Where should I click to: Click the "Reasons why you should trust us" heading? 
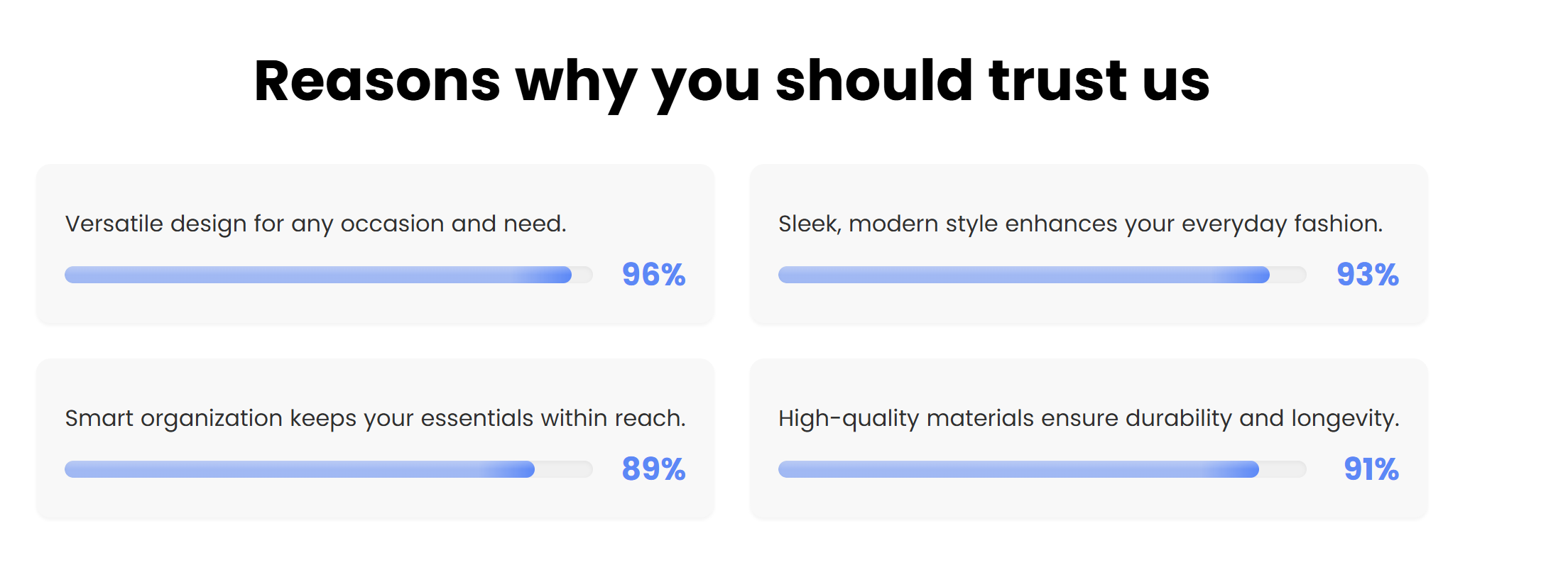[x=732, y=82]
